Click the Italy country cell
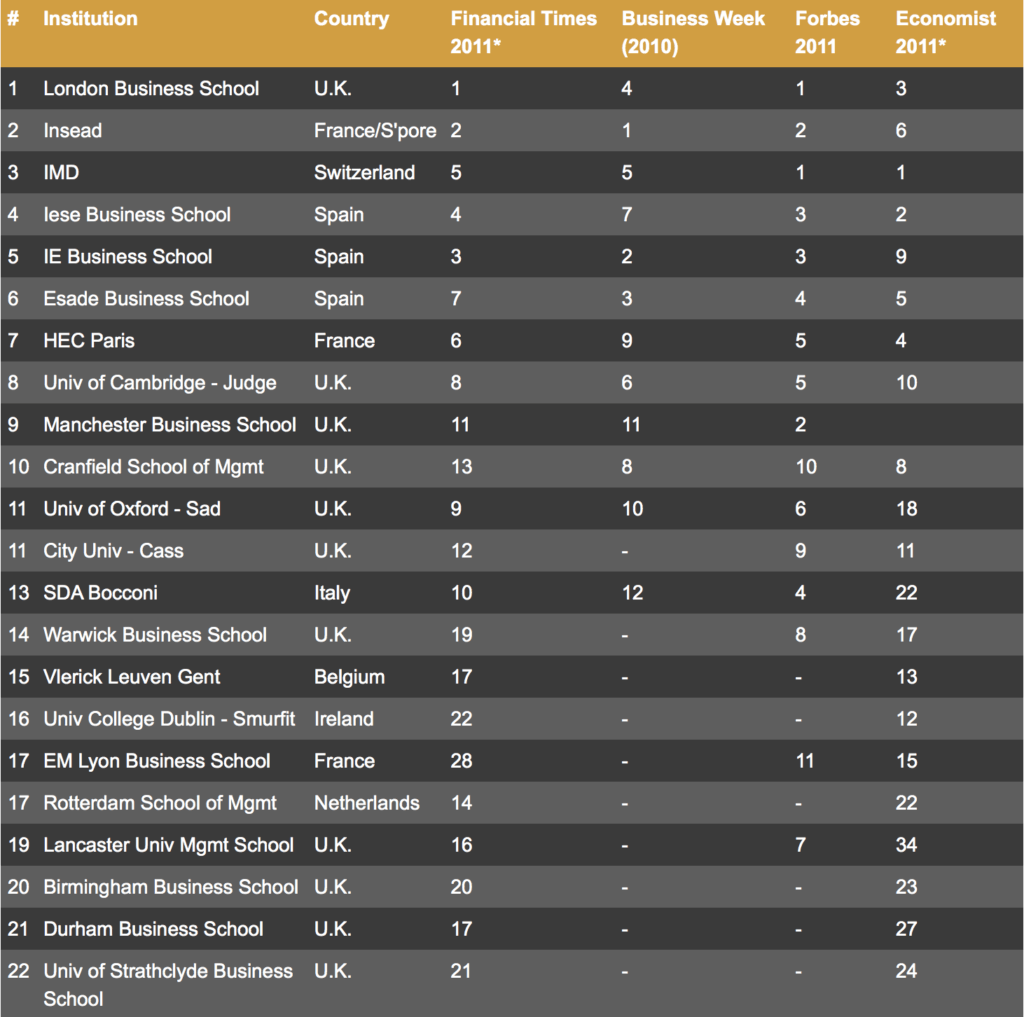1024x1017 pixels. click(332, 593)
